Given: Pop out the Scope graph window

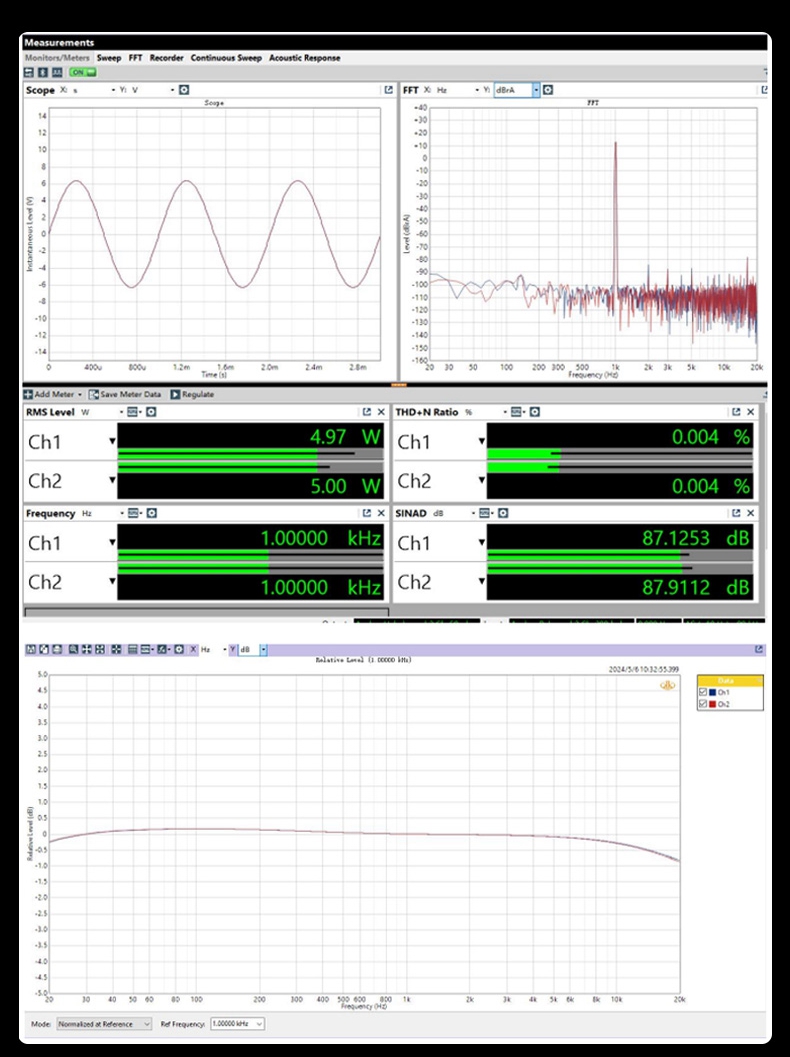Looking at the screenshot, I should coord(387,90).
